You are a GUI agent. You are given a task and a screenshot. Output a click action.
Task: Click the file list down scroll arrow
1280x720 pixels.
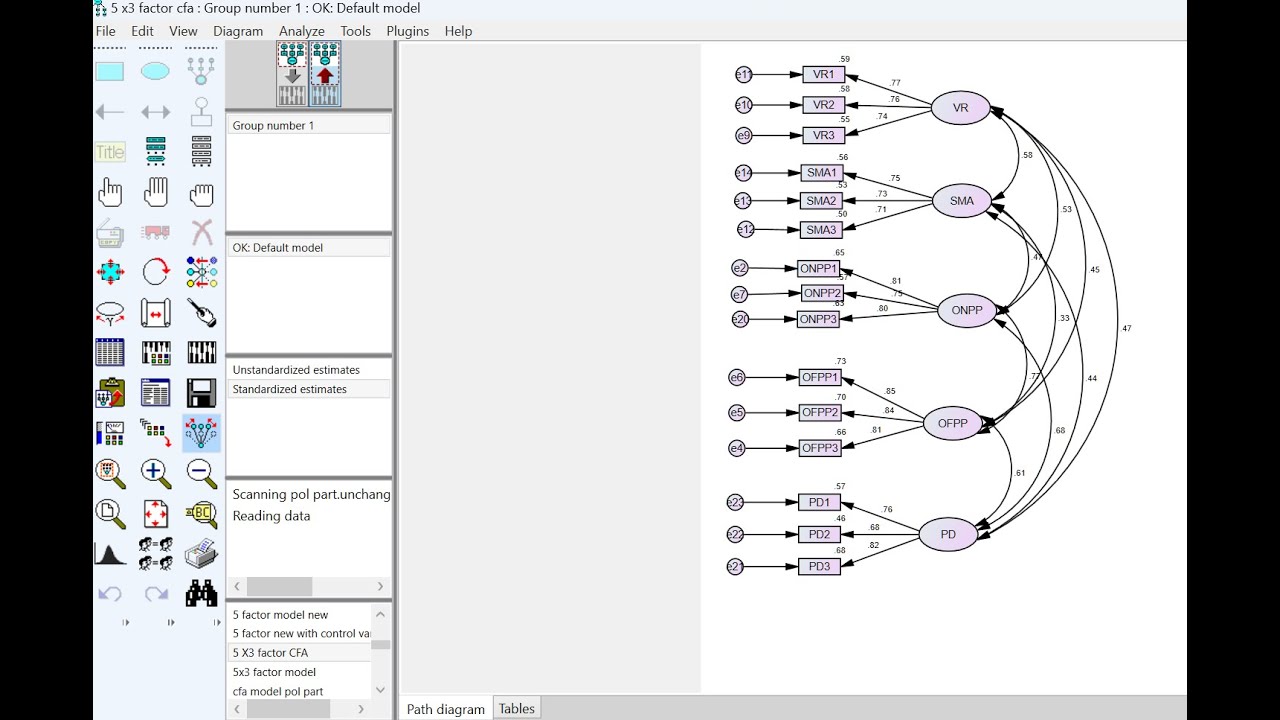[x=380, y=690]
